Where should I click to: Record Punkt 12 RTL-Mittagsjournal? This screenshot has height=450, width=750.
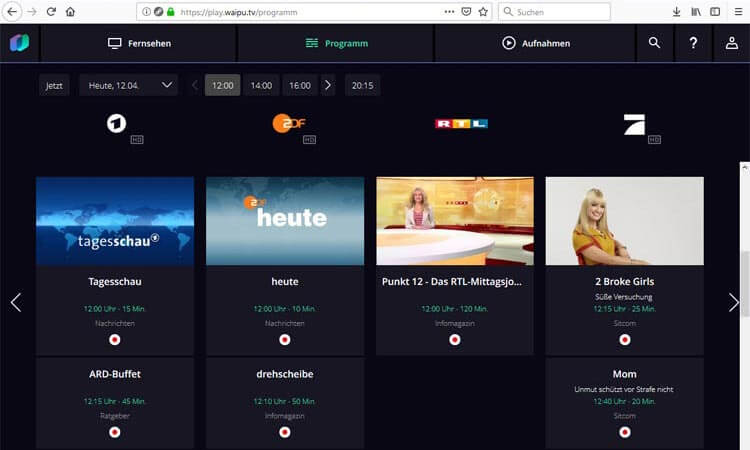coord(455,340)
